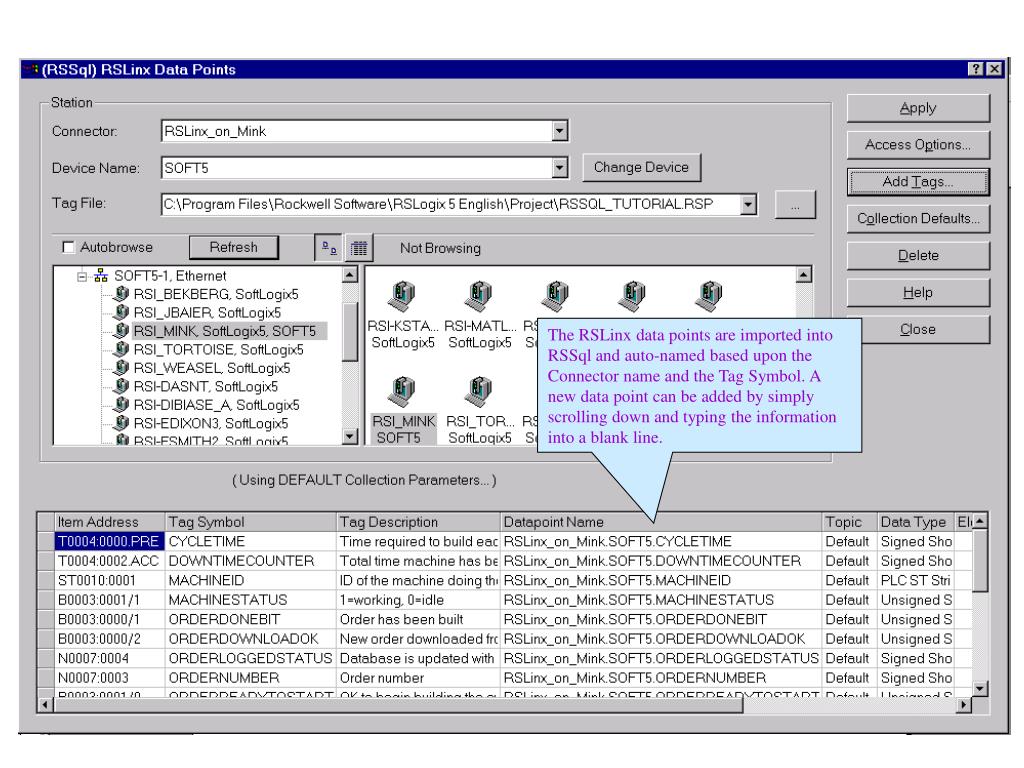
Task: Click the large-icons view toggle button
Action: pos(329,248)
